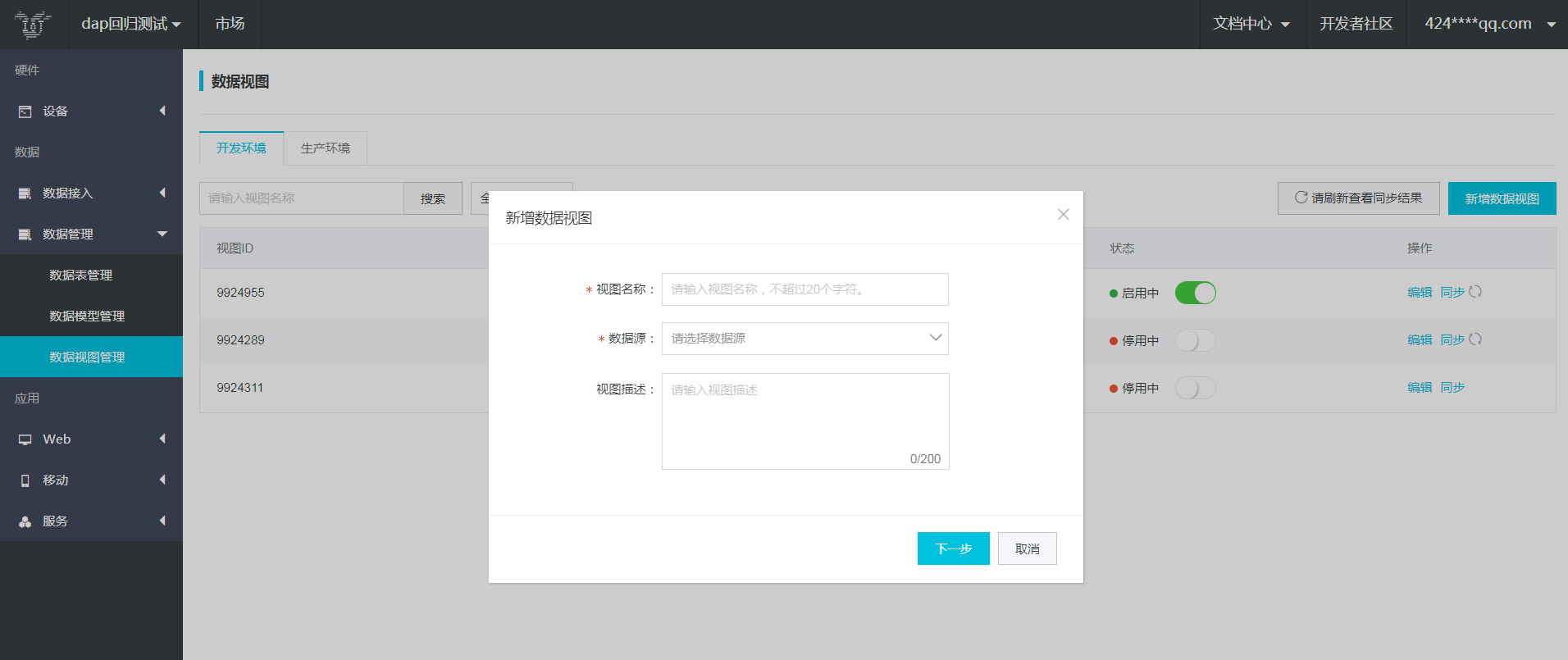Click the 取消 button in dialog
Viewport: 1568px width, 660px height.
[x=1028, y=548]
